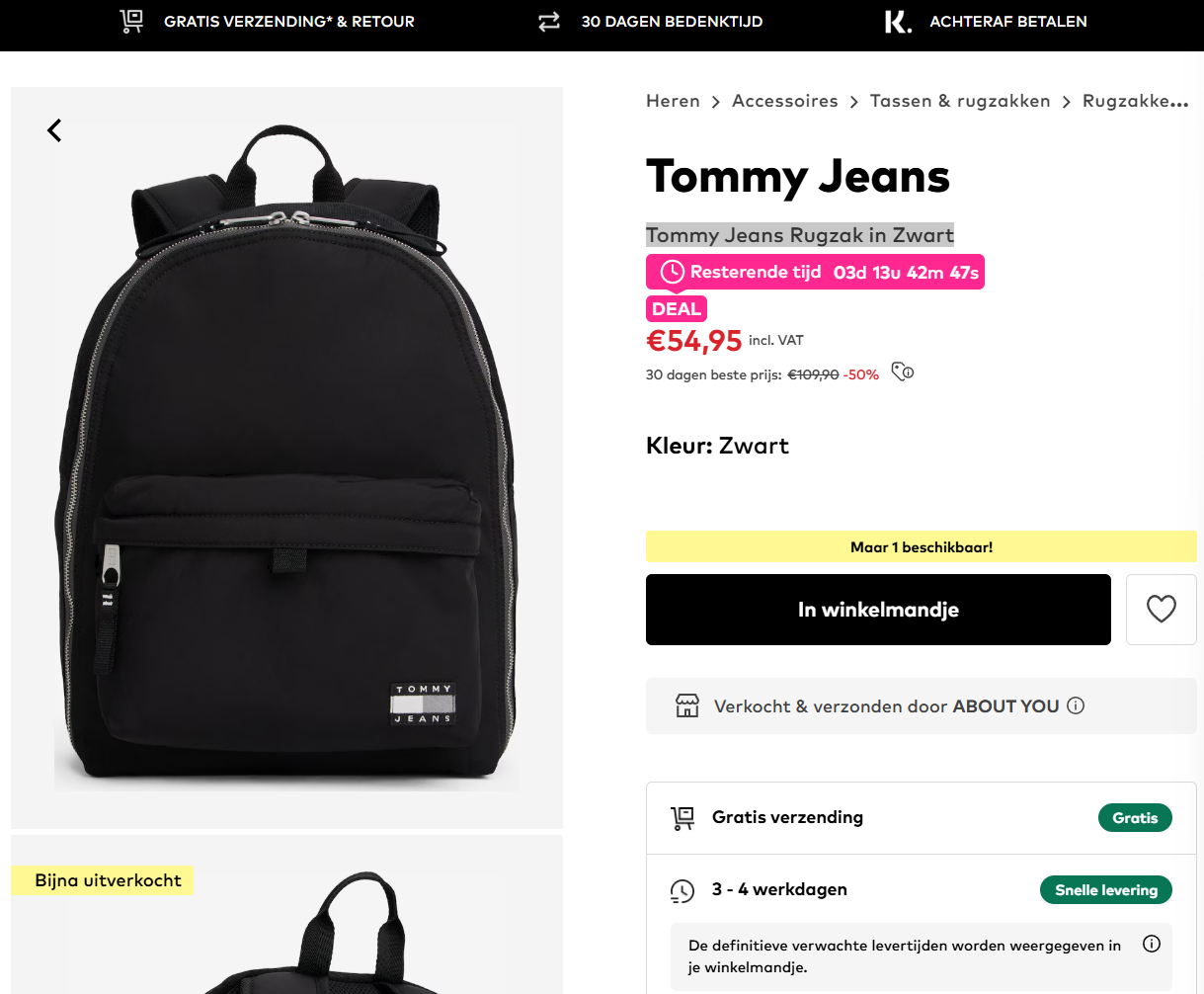Click the clock icon in the Resterende tijd banner

pyautogui.click(x=671, y=271)
